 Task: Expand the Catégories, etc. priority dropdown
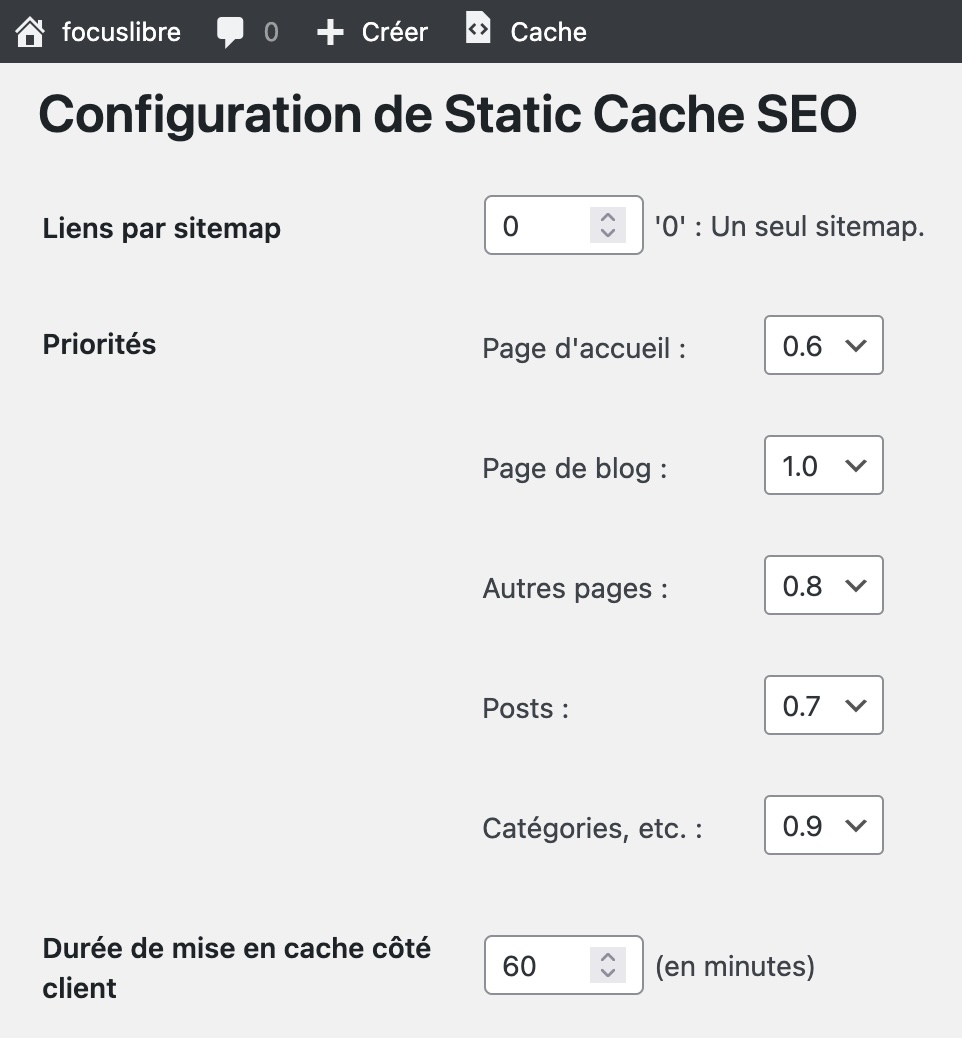(x=824, y=825)
